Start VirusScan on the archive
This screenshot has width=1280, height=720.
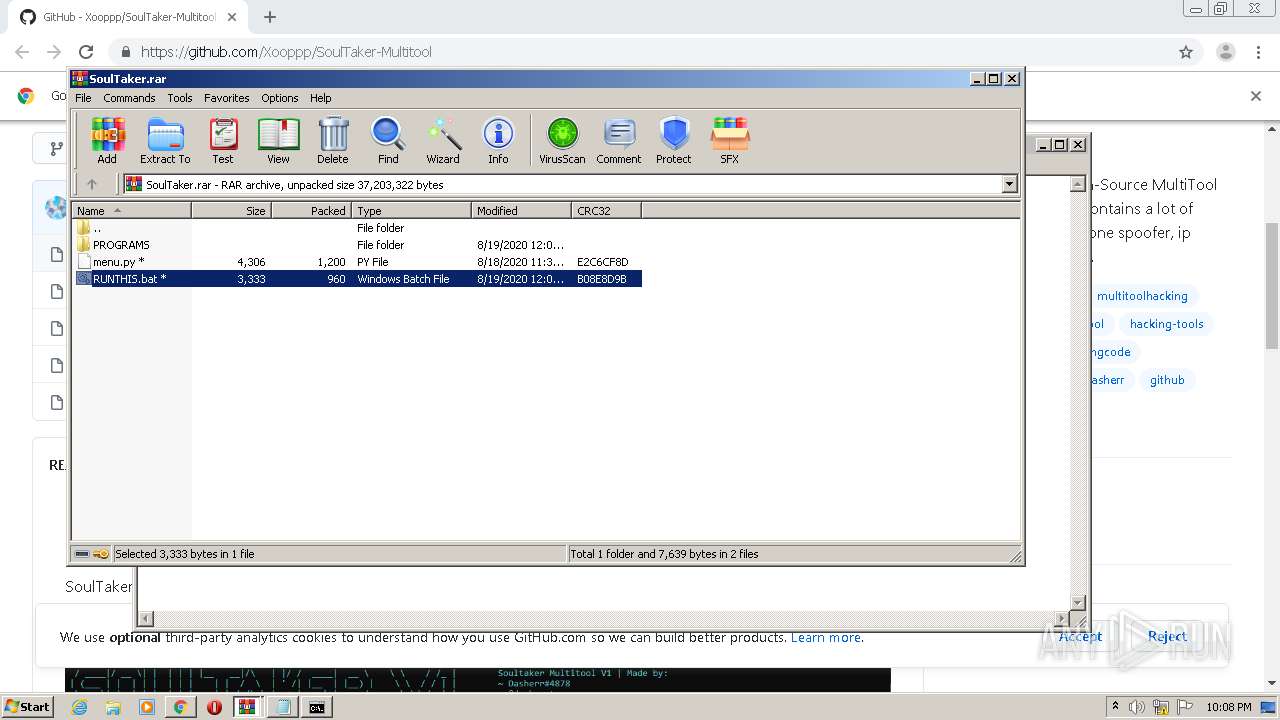(x=562, y=140)
